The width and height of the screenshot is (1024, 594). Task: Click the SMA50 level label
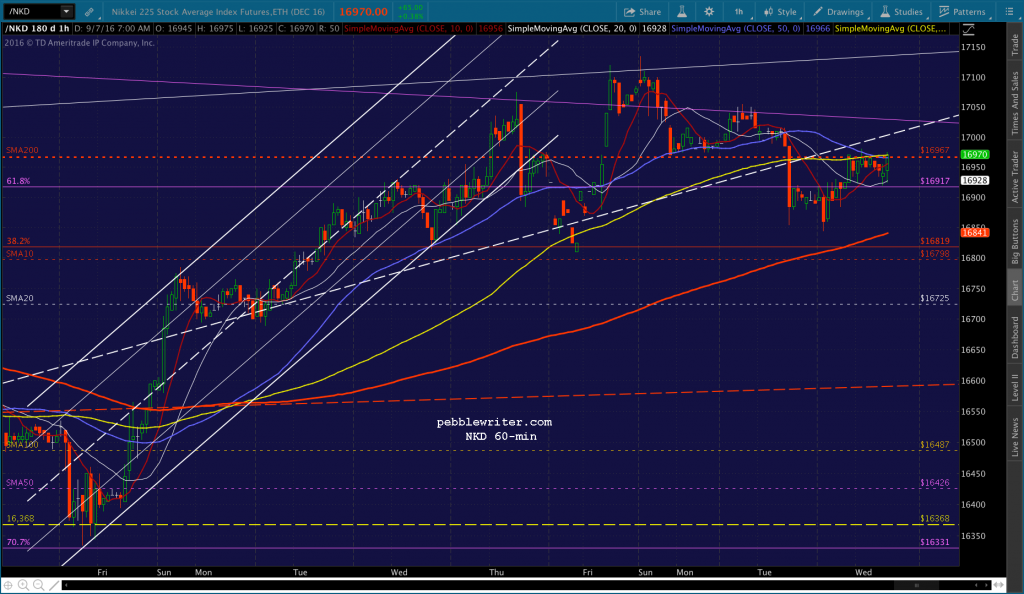tap(20, 483)
